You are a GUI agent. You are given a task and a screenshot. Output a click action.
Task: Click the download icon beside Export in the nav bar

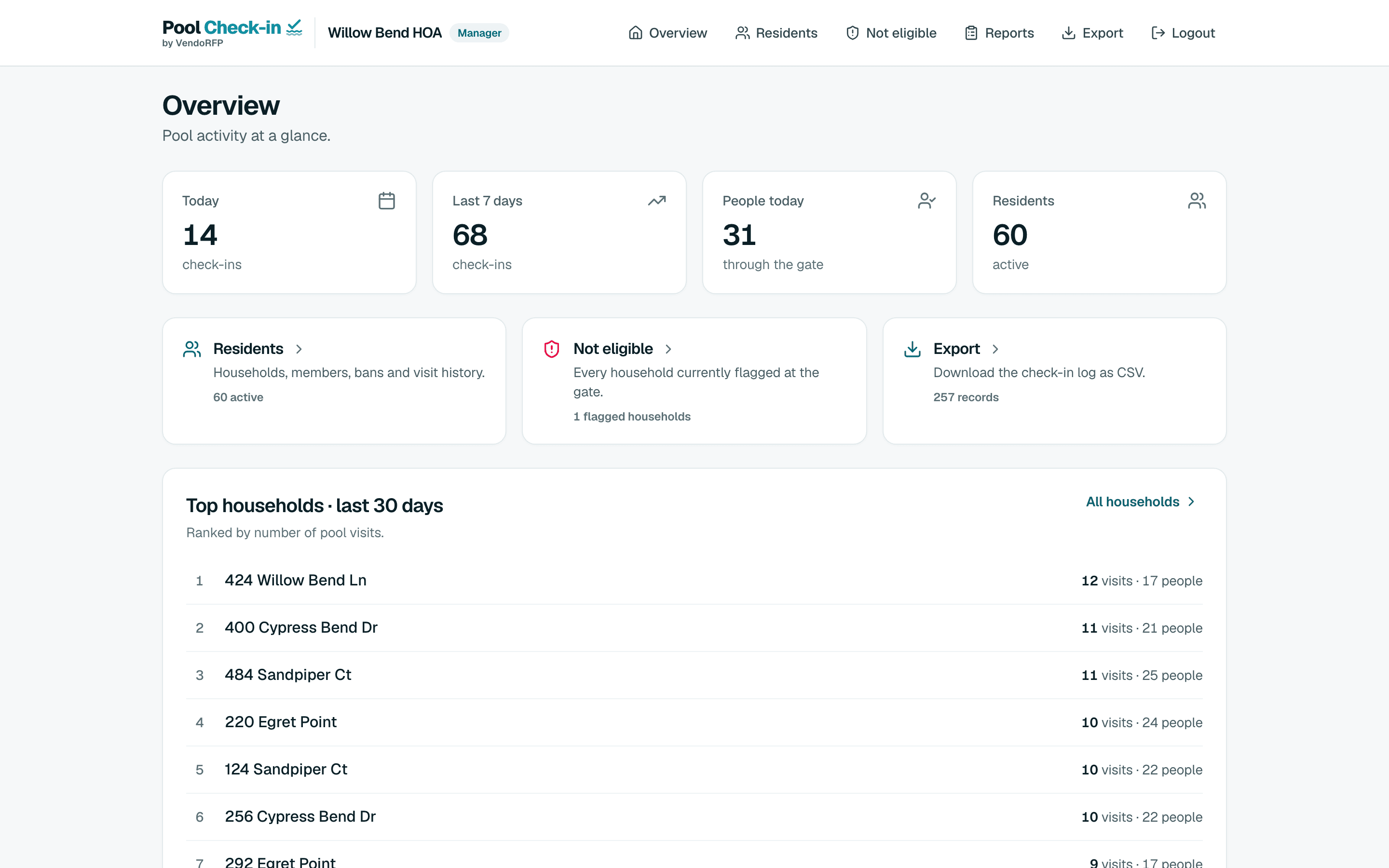click(1068, 33)
